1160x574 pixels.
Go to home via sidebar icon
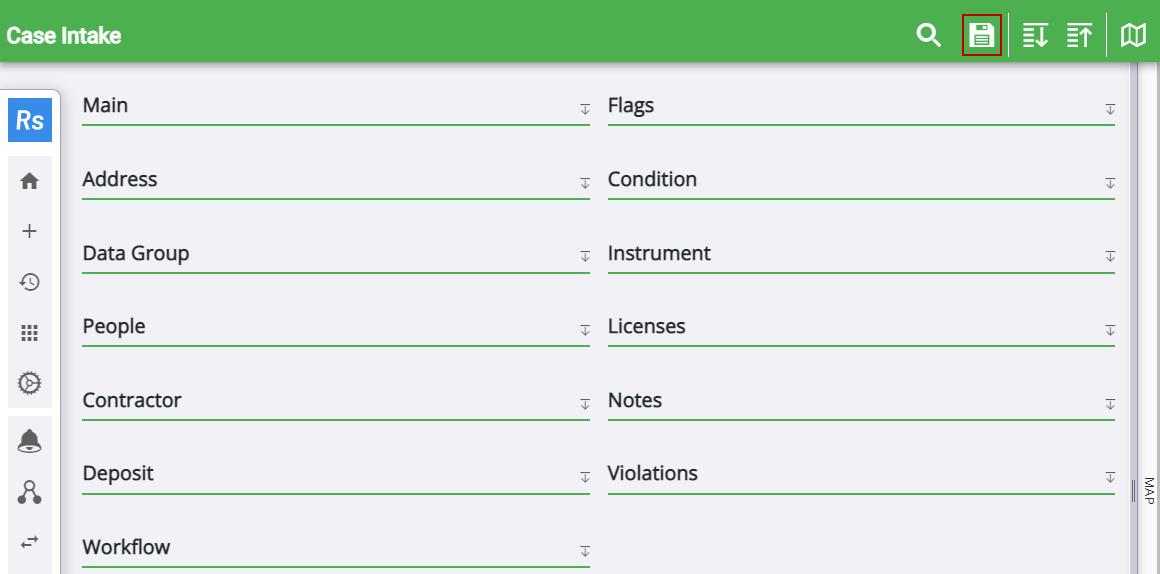[30, 181]
